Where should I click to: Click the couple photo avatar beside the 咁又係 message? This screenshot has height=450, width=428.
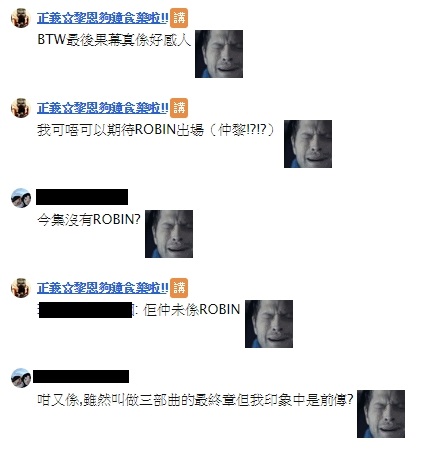click(x=21, y=378)
